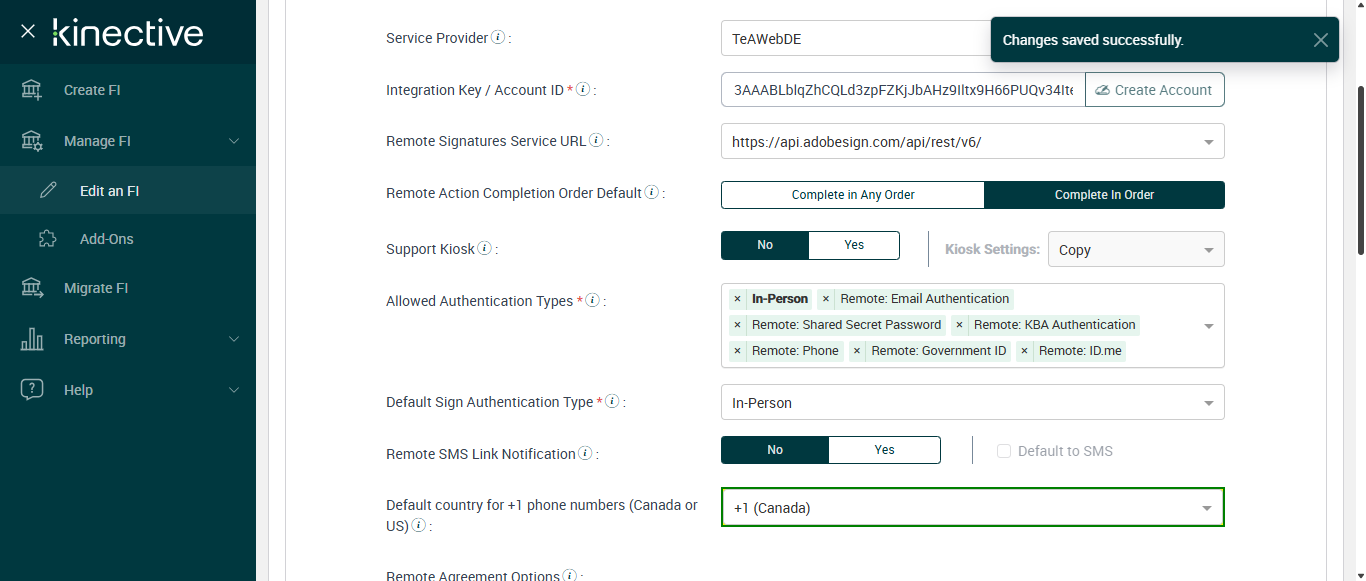Click the Reporting bar chart icon
This screenshot has width=1366, height=581.
(x=32, y=339)
